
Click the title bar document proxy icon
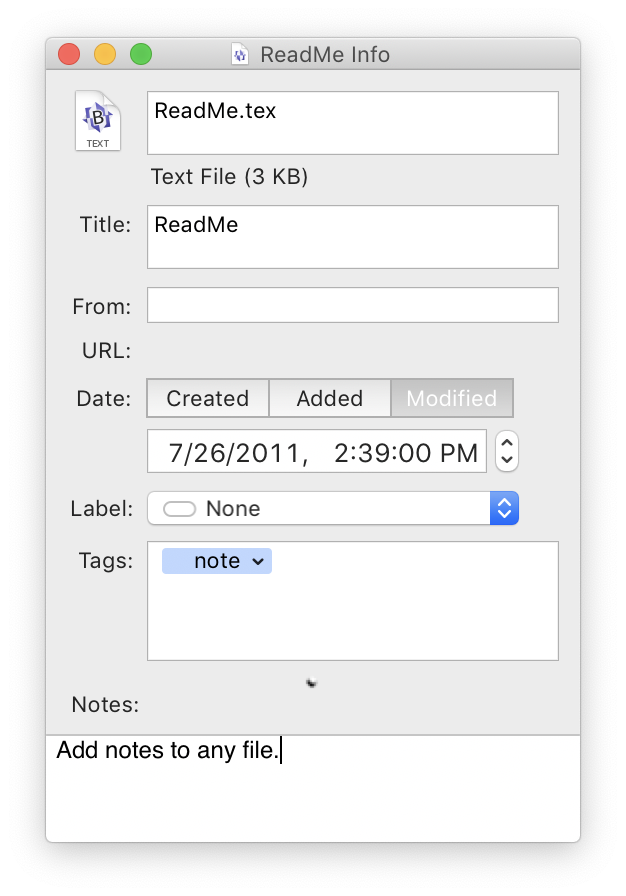click(x=239, y=54)
